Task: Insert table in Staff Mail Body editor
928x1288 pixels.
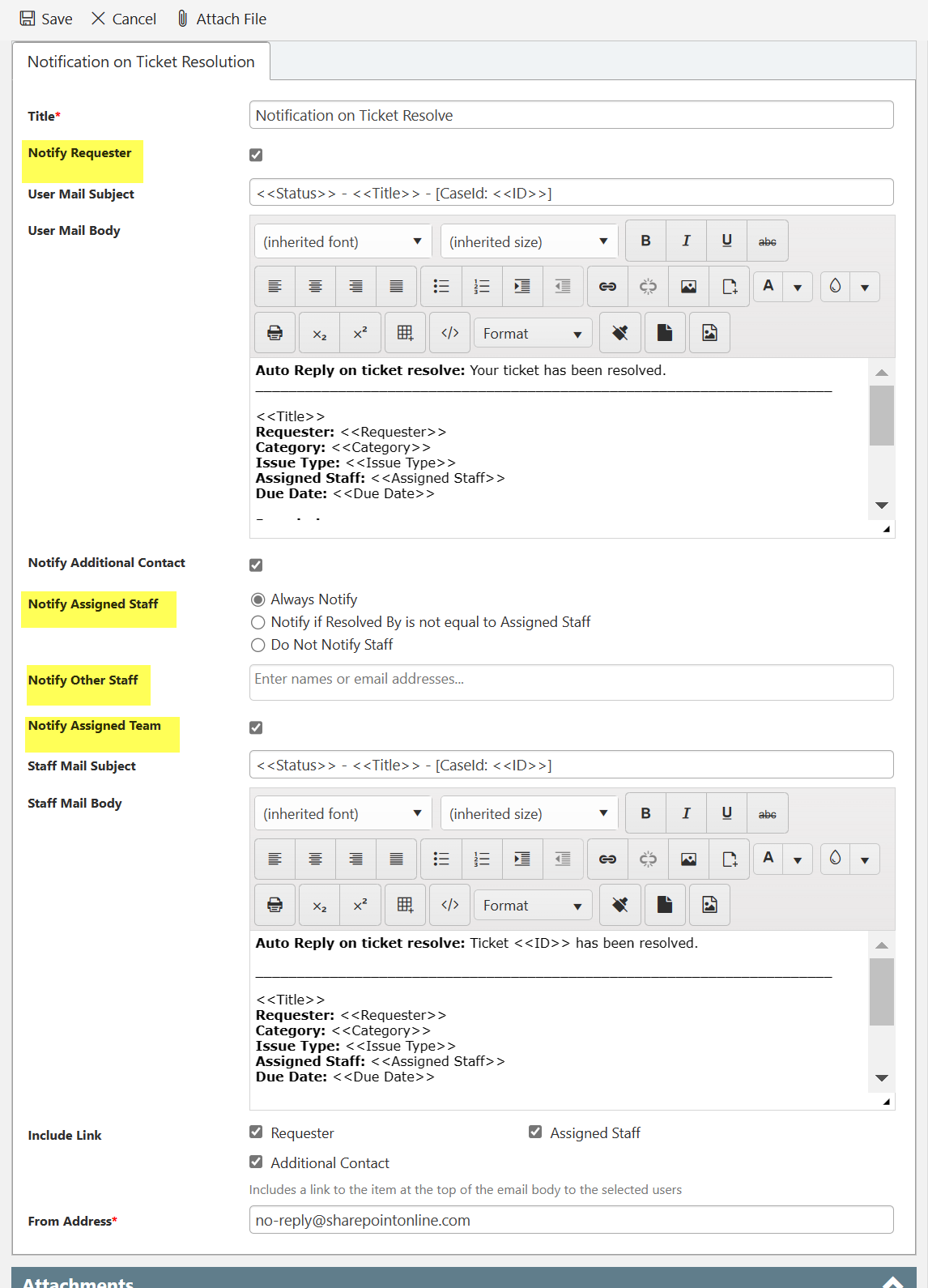Action: point(405,905)
